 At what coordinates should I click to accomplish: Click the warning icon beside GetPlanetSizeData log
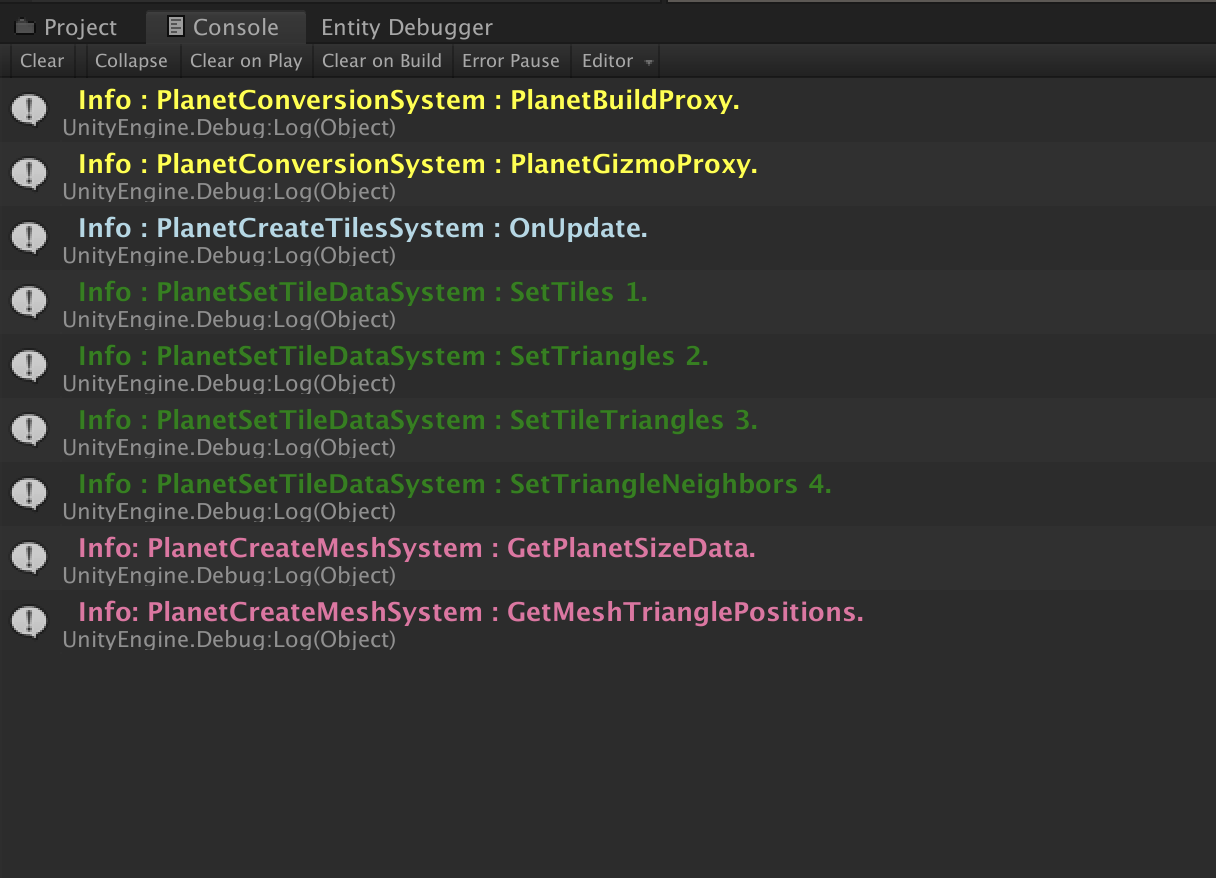point(29,558)
